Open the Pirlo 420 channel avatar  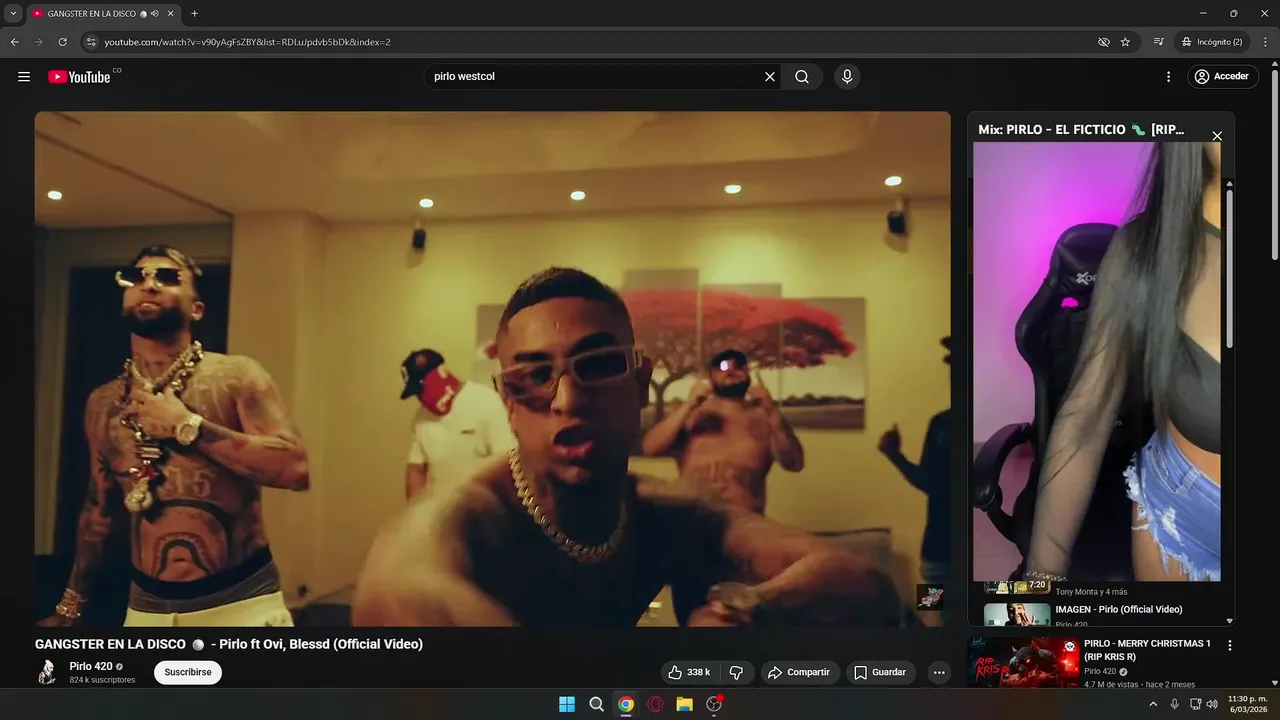pyautogui.click(x=47, y=673)
